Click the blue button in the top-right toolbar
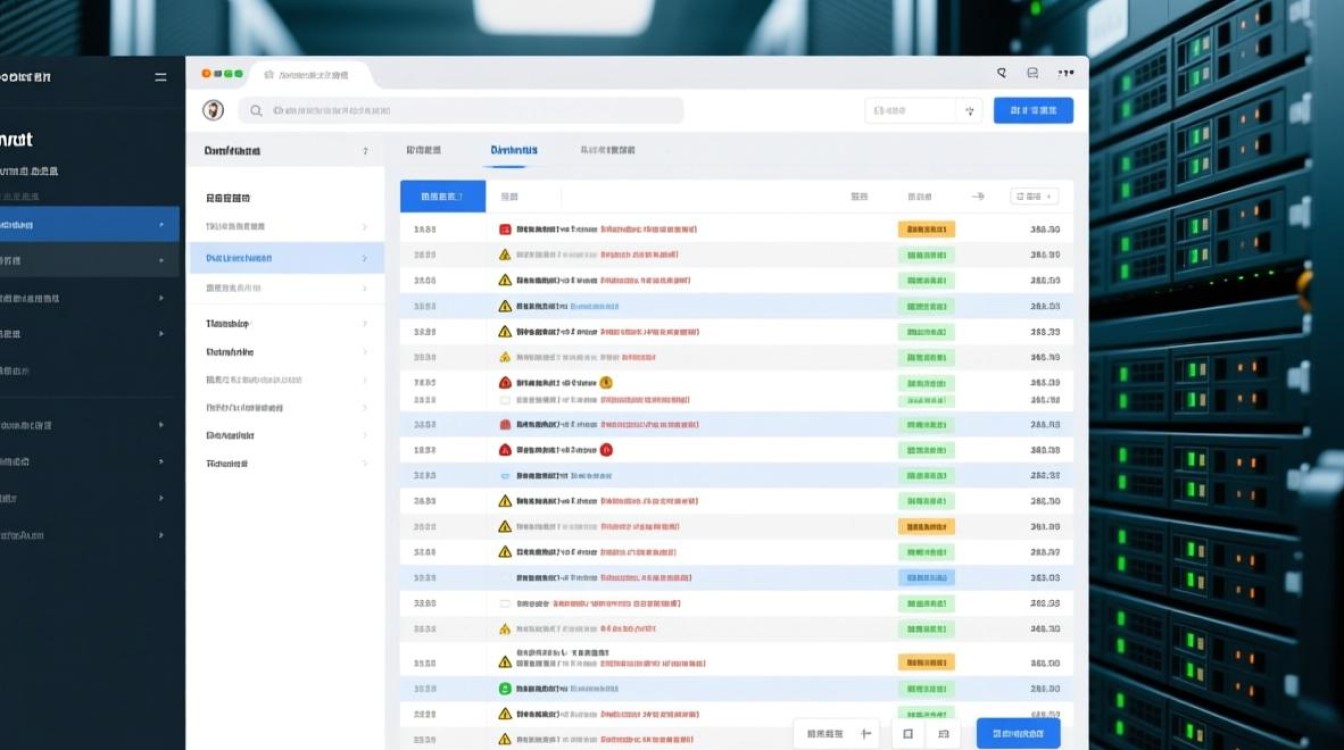 (1033, 111)
